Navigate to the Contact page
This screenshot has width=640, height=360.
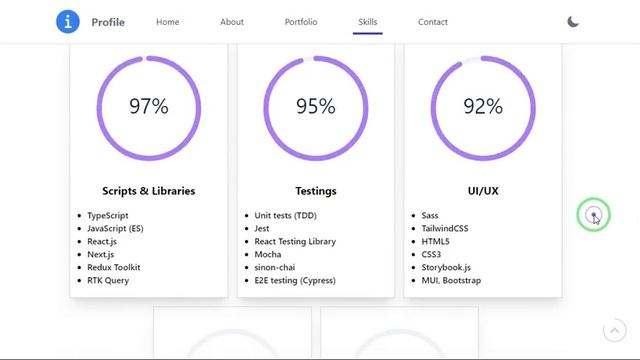point(433,22)
